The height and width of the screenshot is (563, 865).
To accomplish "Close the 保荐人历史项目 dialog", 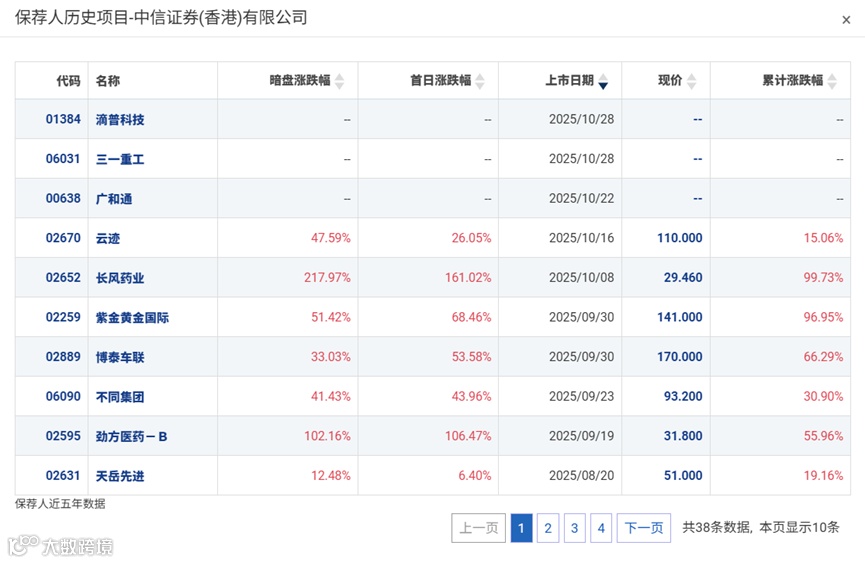I will pyautogui.click(x=846, y=20).
